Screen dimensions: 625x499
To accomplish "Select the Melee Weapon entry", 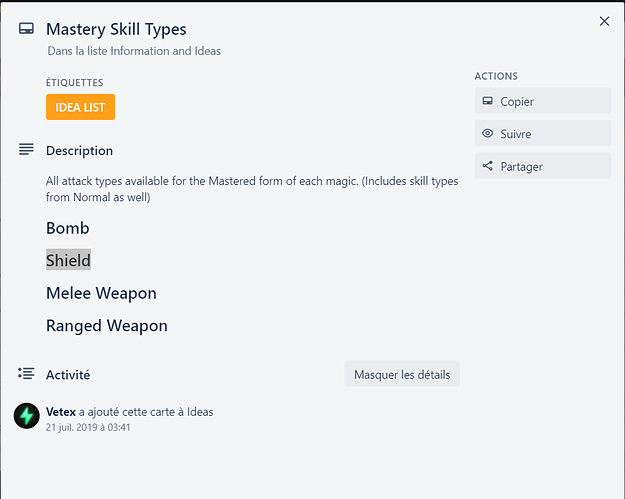I will (x=101, y=293).
